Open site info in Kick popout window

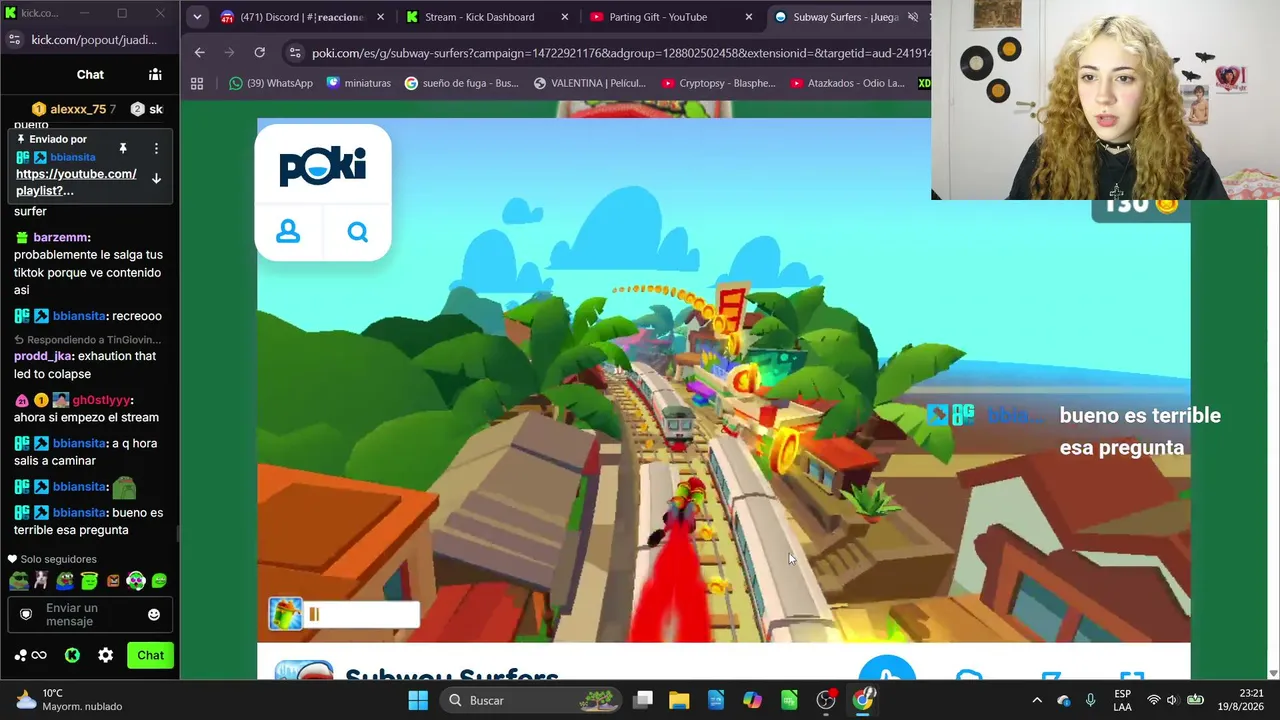tap(14, 40)
